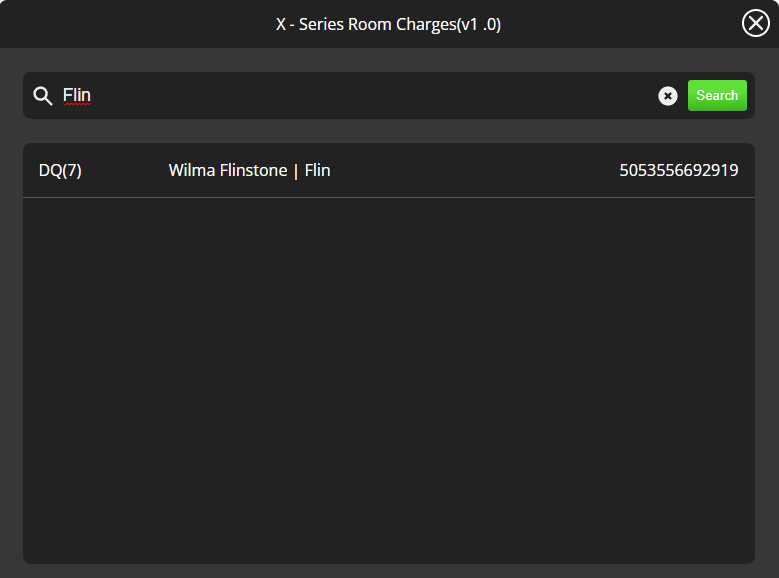Click into the search field containing Flin

[x=350, y=96]
